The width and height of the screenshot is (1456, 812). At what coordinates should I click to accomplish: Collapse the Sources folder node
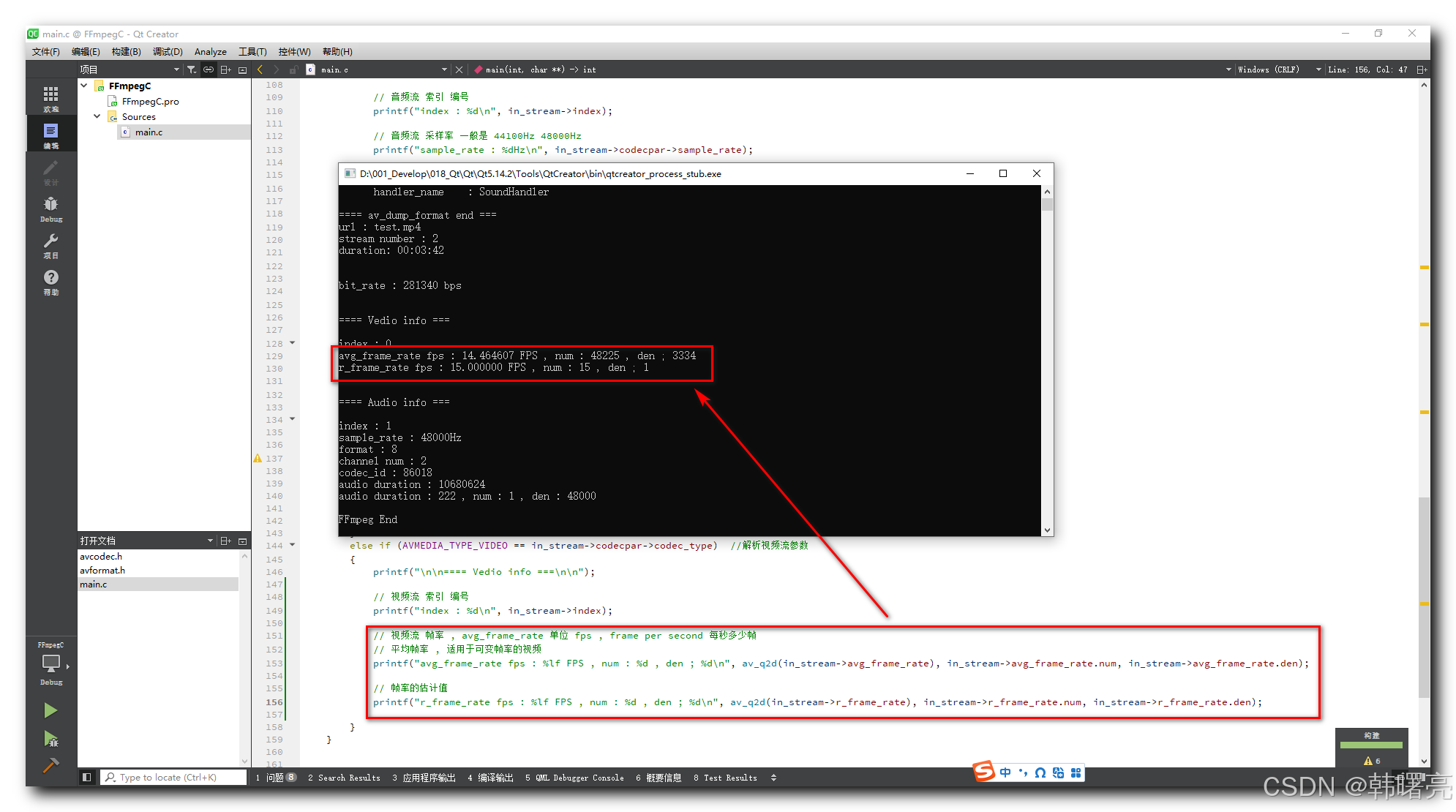(x=97, y=116)
